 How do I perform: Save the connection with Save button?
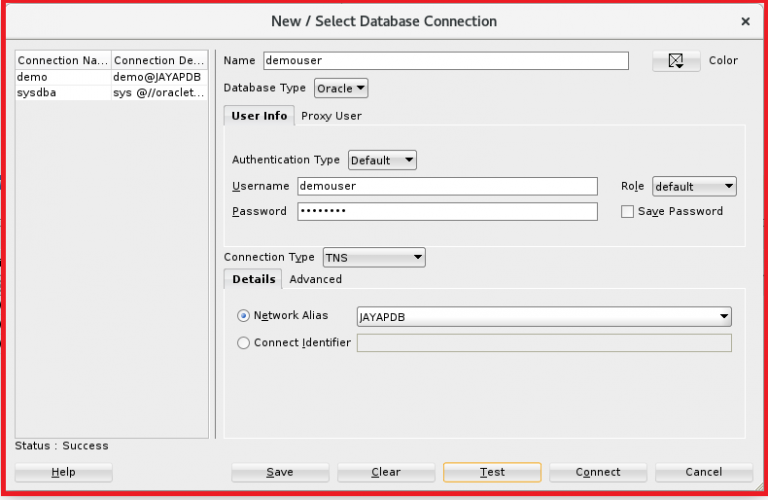click(x=280, y=472)
